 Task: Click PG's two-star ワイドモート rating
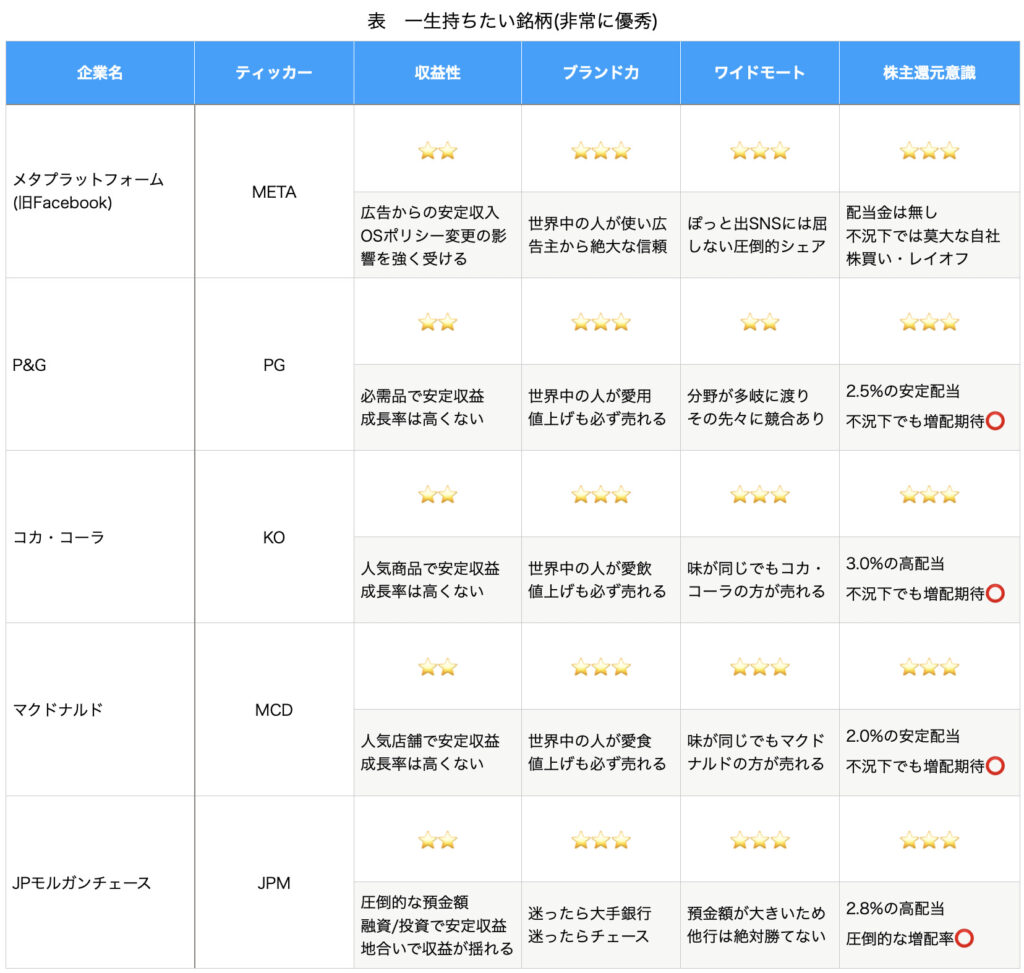pos(760,322)
